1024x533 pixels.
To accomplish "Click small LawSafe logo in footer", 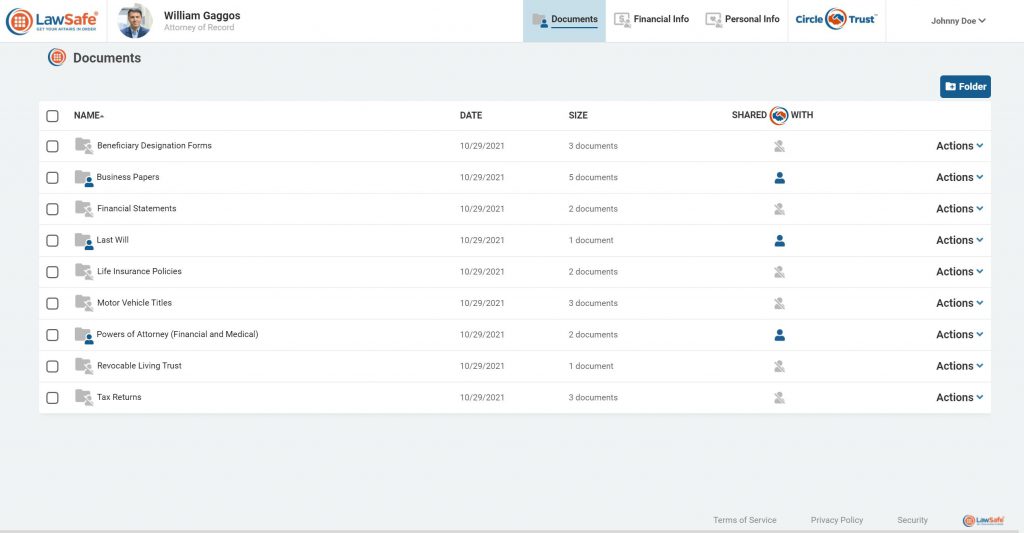I will pos(984,520).
